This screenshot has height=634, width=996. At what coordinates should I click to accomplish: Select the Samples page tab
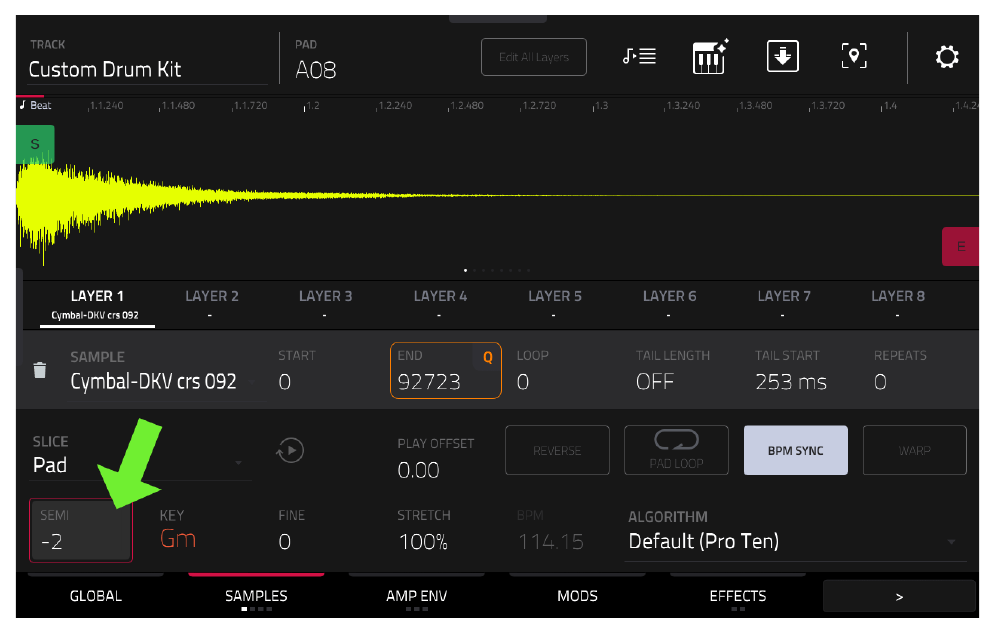pyautogui.click(x=256, y=595)
